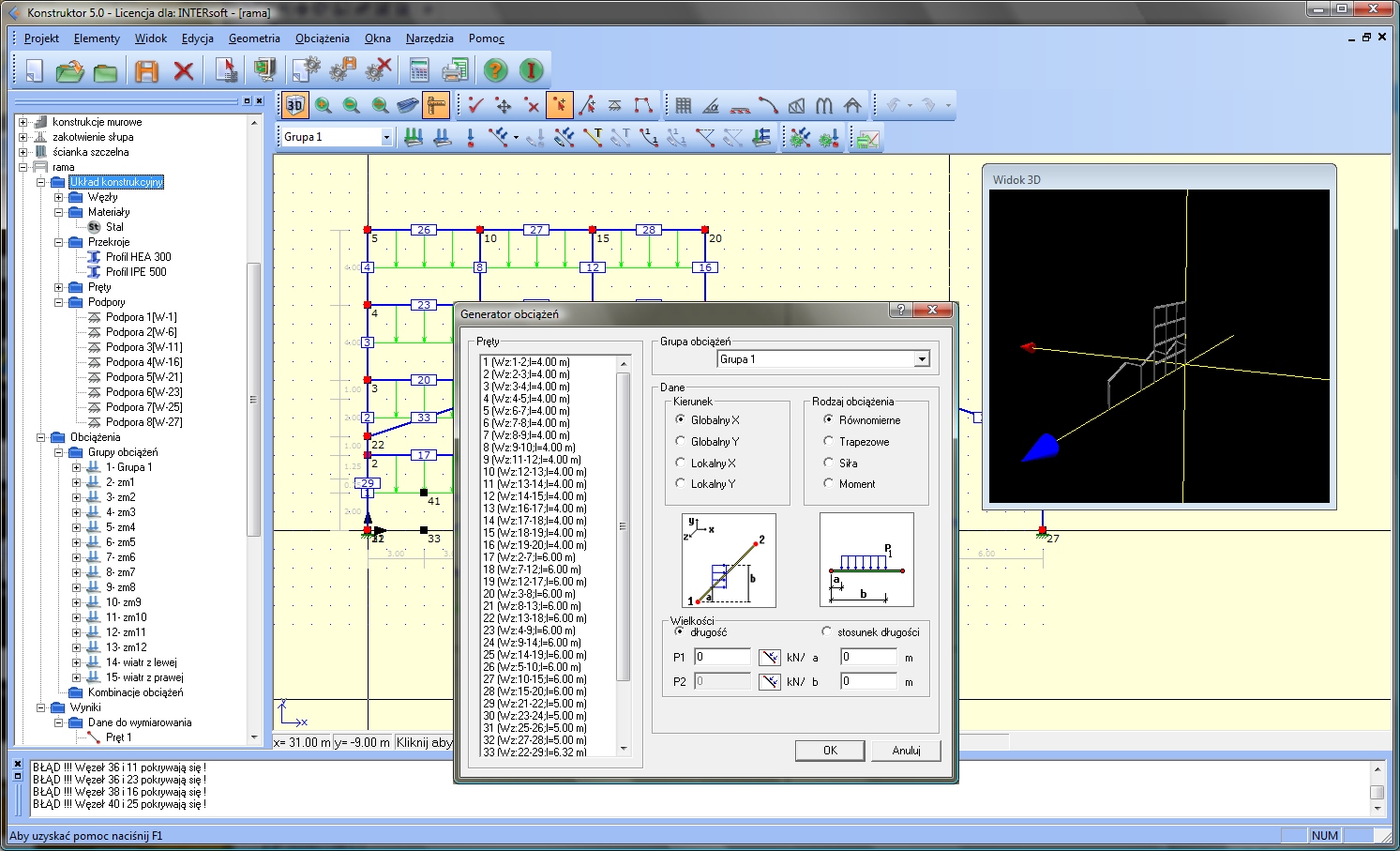Click the zoom in magnifier icon
The image size is (1400, 851).
(324, 105)
